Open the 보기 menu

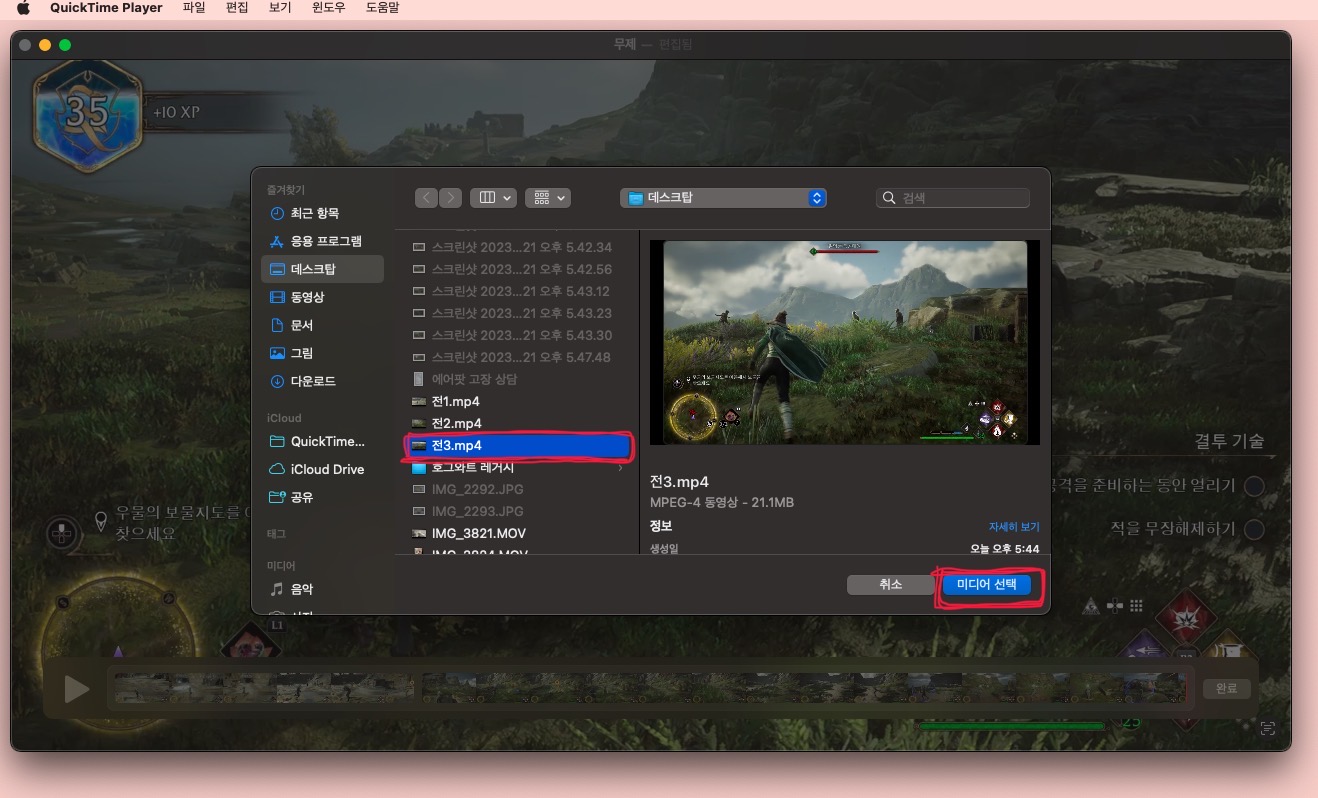[280, 8]
